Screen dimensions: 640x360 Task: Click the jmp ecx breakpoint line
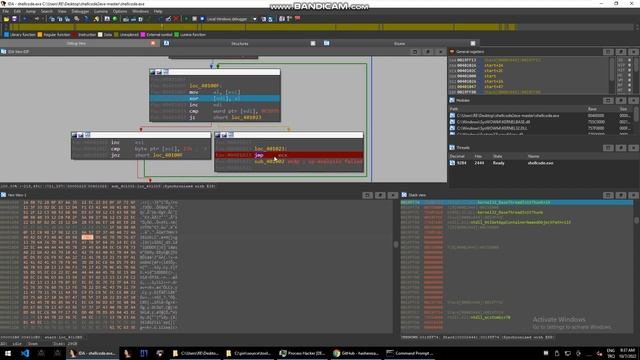289,155
